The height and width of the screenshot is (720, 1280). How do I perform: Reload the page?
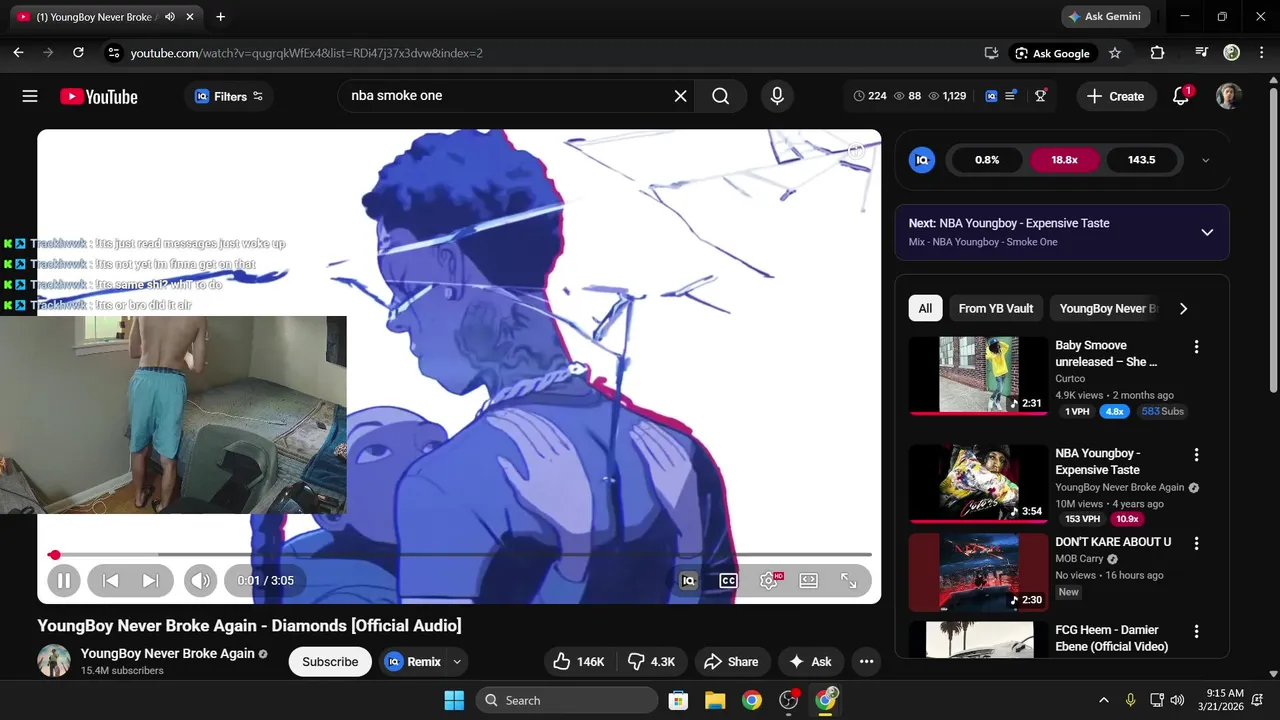[x=78, y=53]
